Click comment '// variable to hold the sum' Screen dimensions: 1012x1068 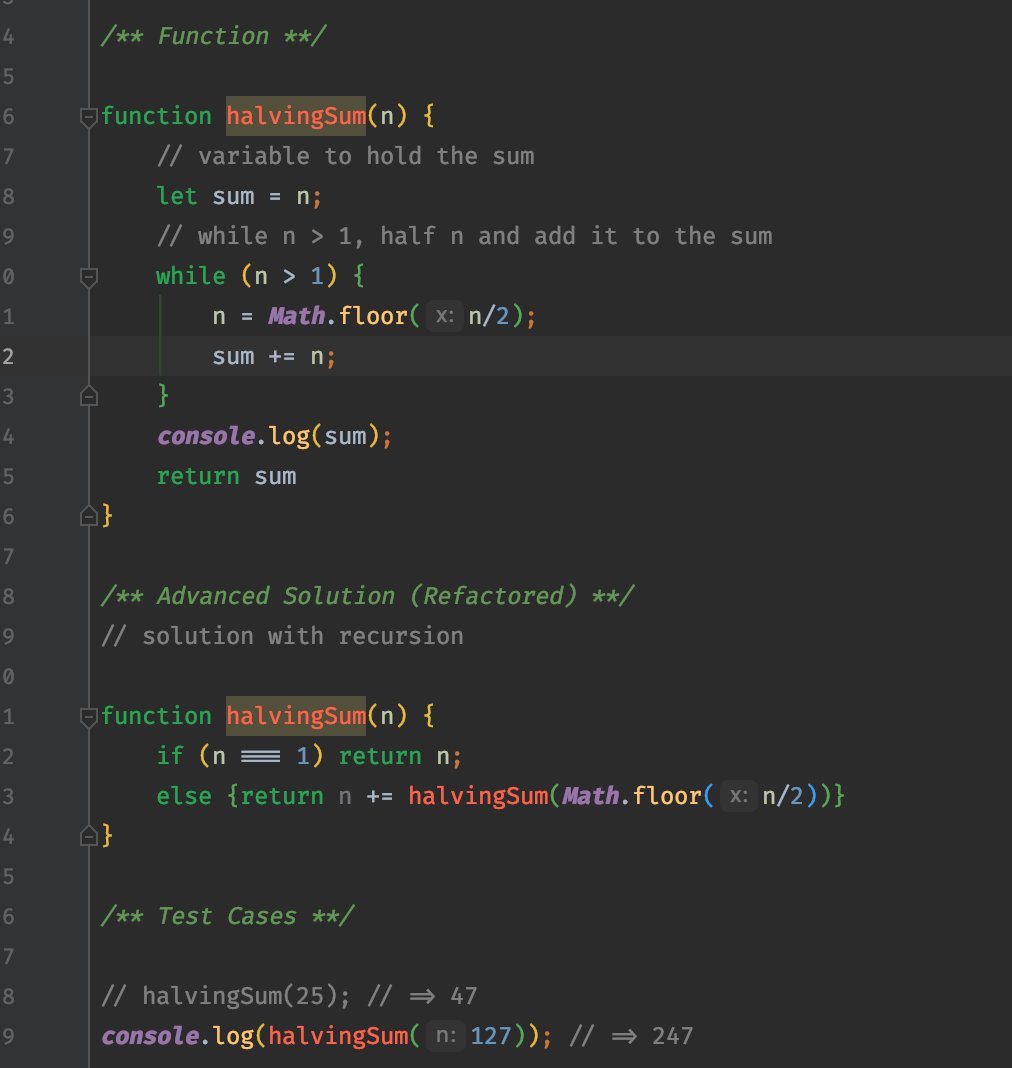(x=345, y=156)
